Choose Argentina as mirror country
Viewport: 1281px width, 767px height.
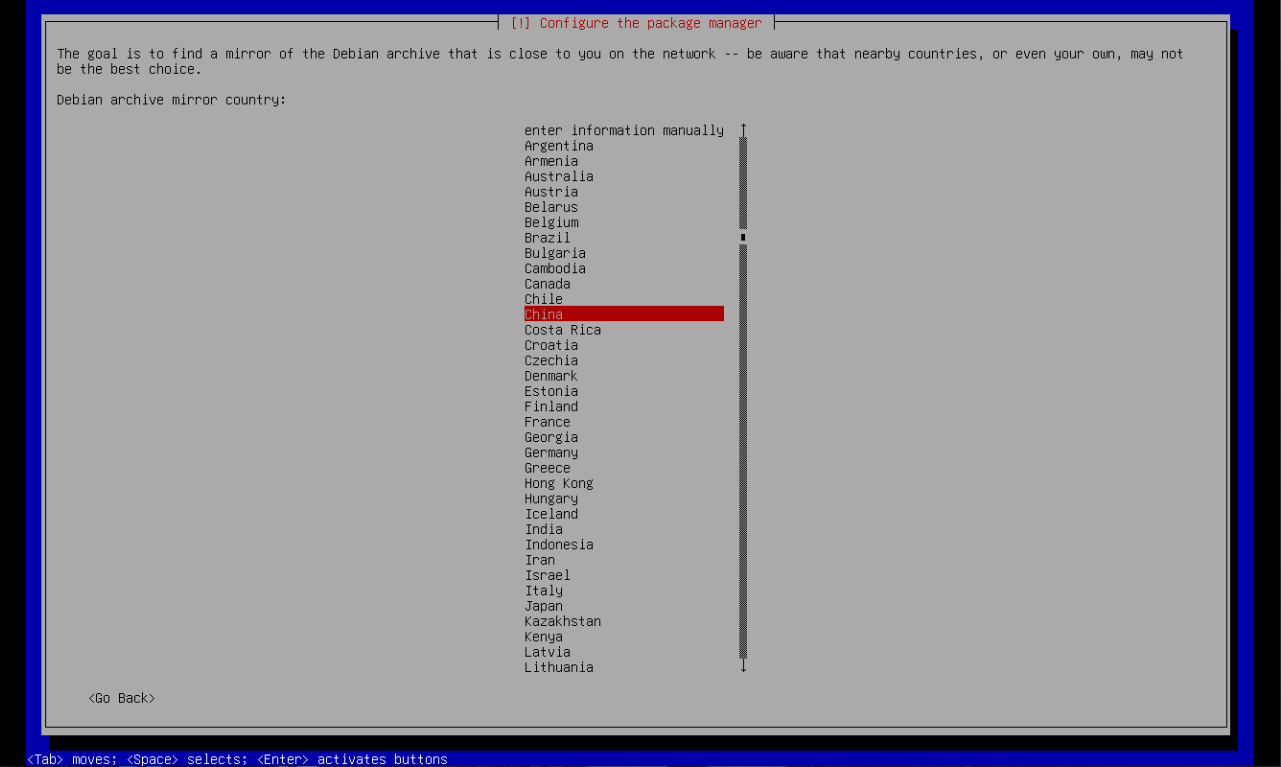tap(558, 146)
